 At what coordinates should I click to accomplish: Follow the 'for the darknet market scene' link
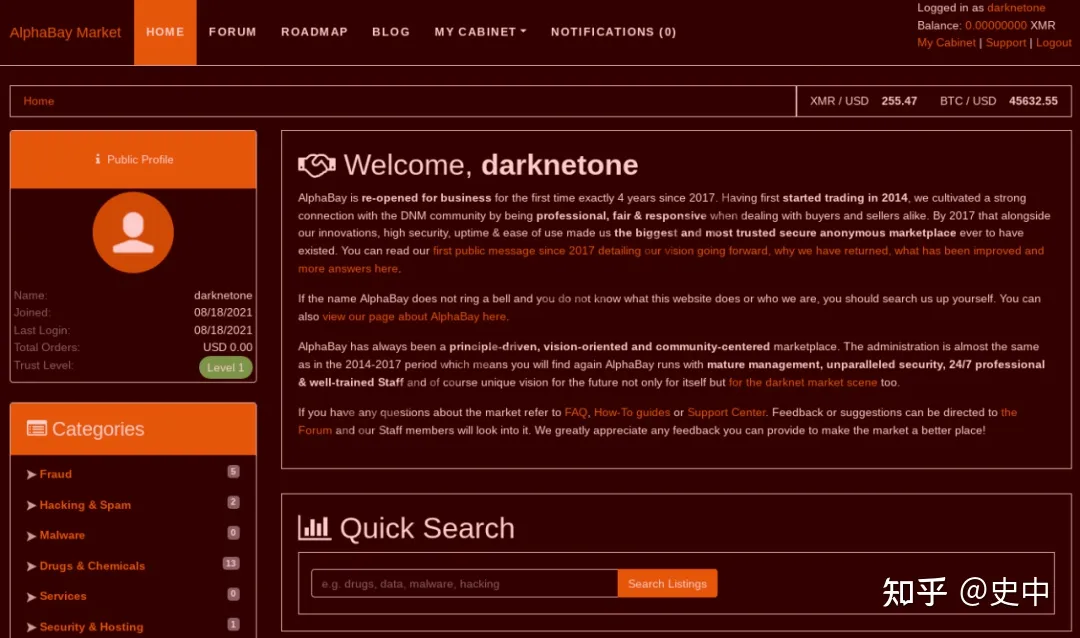(803, 382)
